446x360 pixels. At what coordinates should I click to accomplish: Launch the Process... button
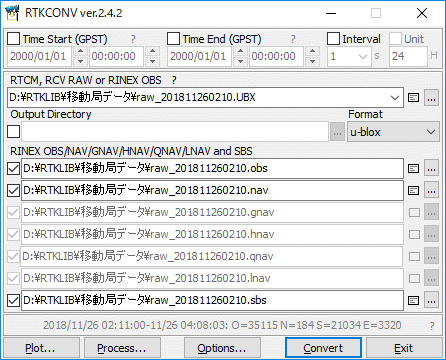(122, 348)
